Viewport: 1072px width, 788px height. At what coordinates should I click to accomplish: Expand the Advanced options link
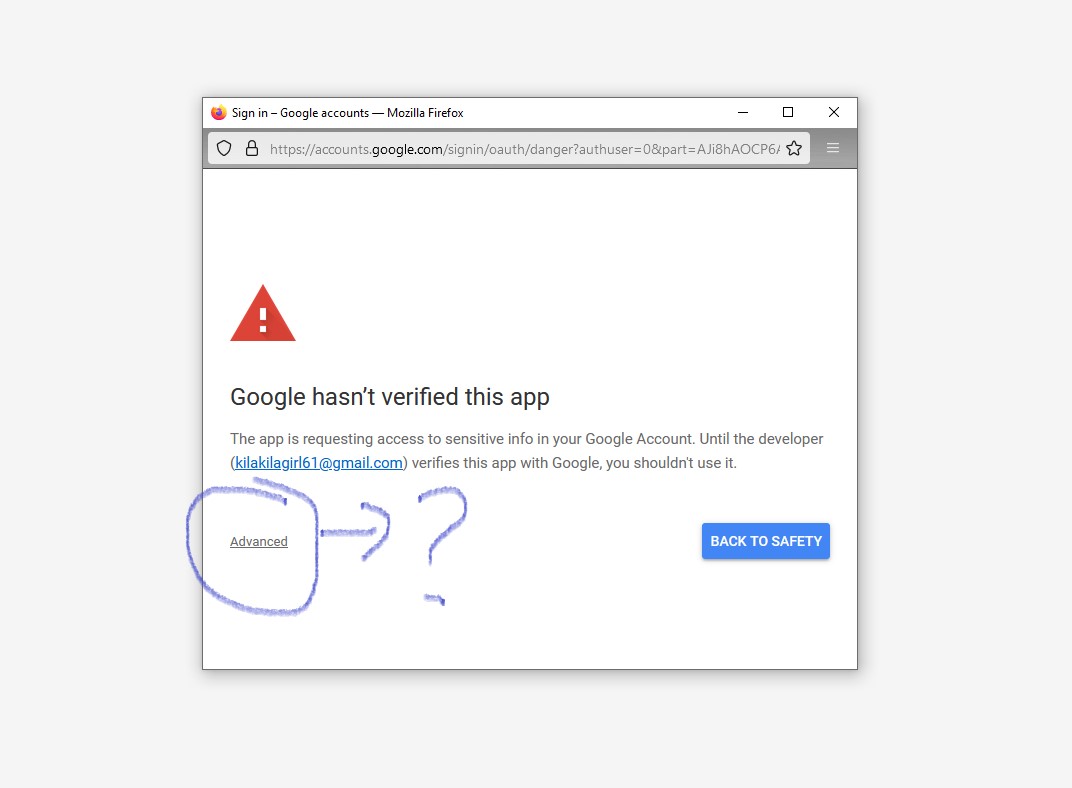pyautogui.click(x=259, y=542)
